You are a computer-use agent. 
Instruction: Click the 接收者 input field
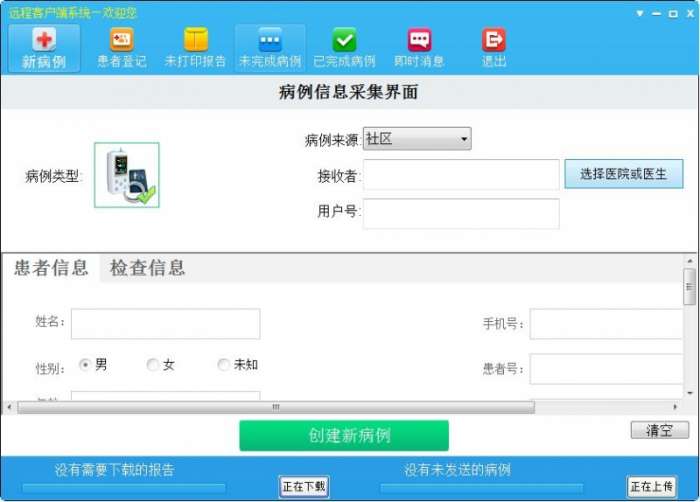tap(461, 175)
